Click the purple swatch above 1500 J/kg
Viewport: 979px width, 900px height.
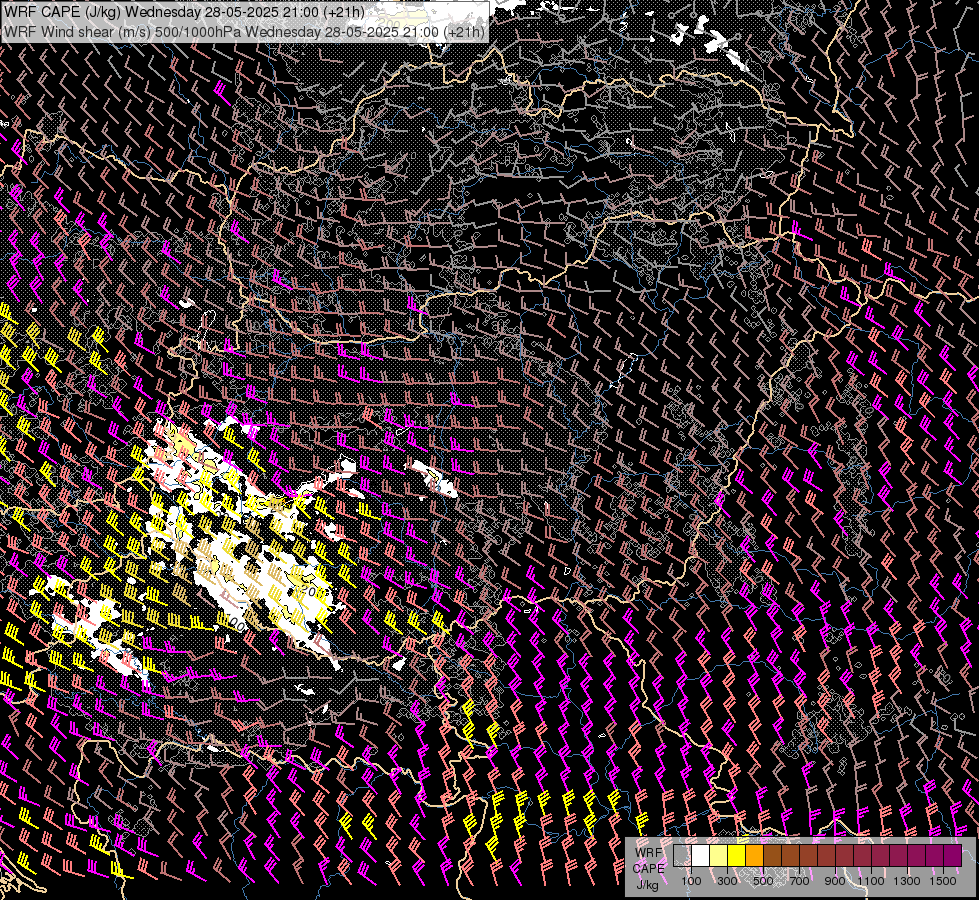coord(953,855)
